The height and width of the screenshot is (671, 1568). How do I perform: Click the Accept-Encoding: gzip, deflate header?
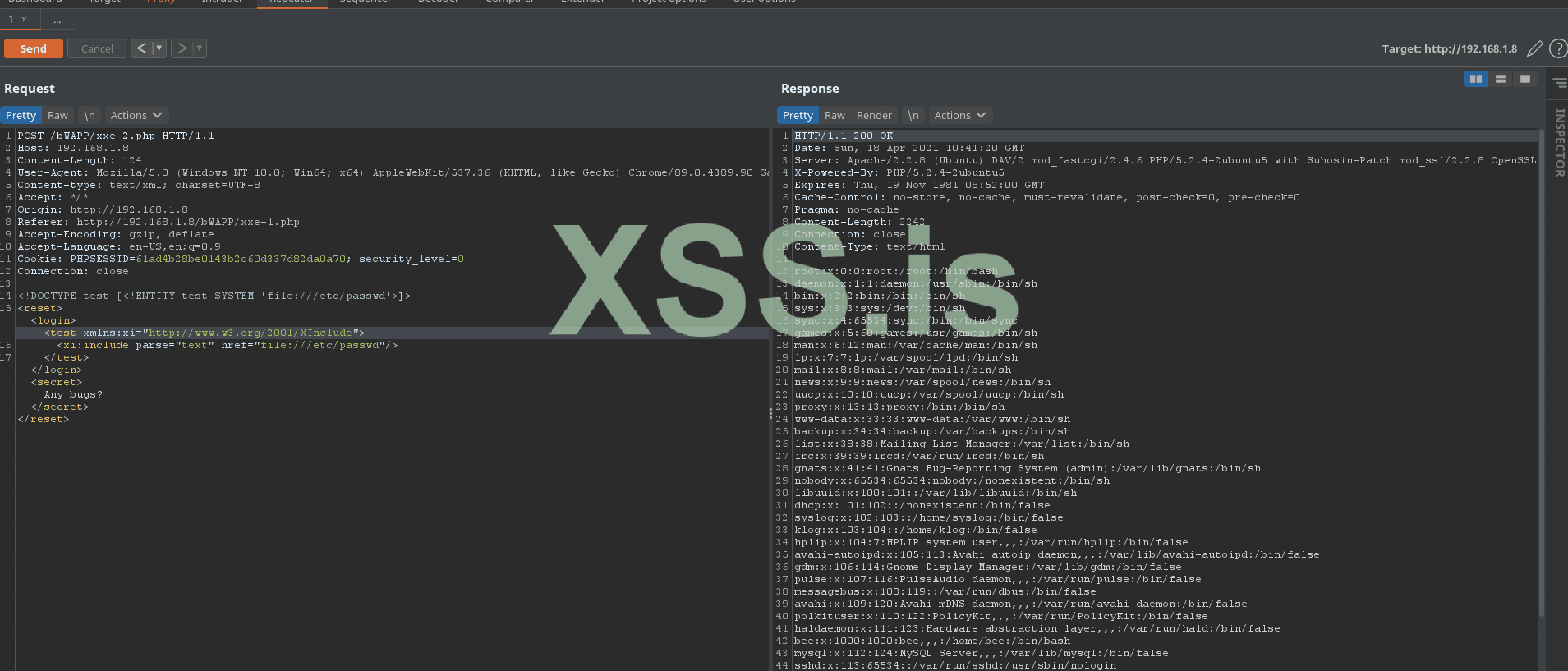click(116, 235)
